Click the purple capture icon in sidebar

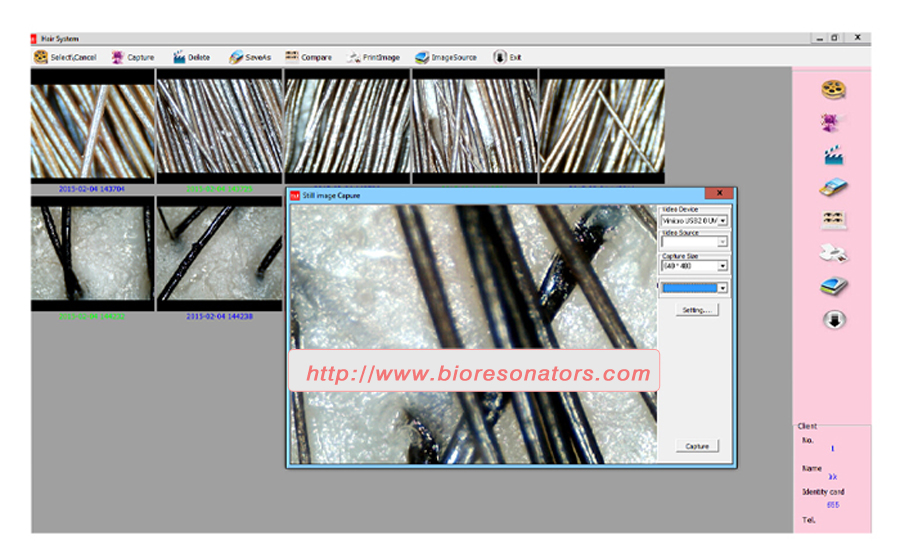coord(830,122)
